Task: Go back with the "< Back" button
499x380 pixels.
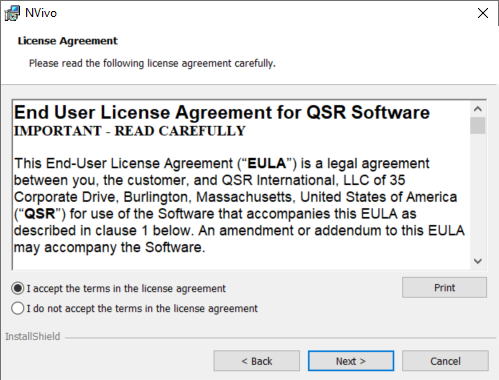Action: [257, 361]
